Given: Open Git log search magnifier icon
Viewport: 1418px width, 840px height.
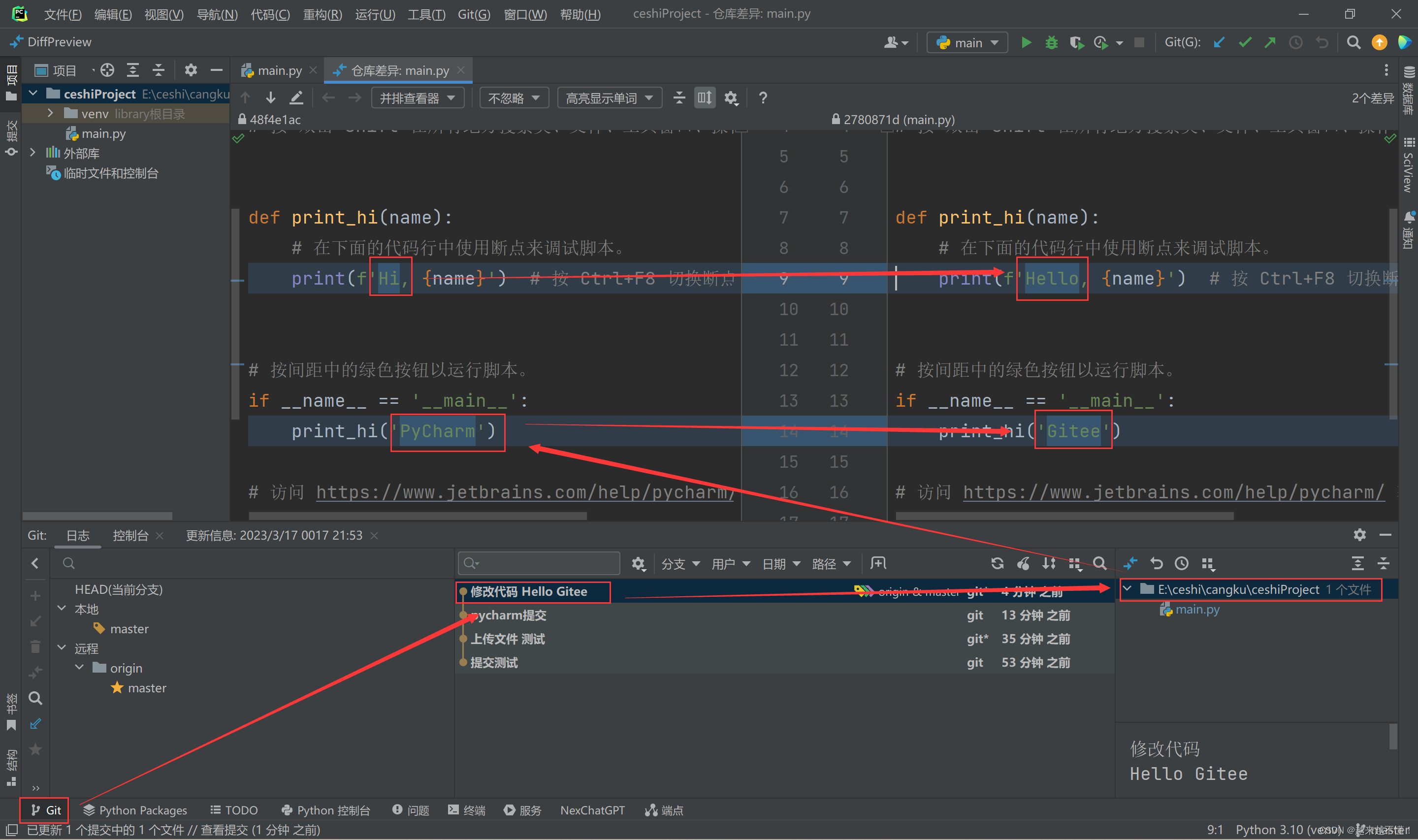Looking at the screenshot, I should (1099, 563).
